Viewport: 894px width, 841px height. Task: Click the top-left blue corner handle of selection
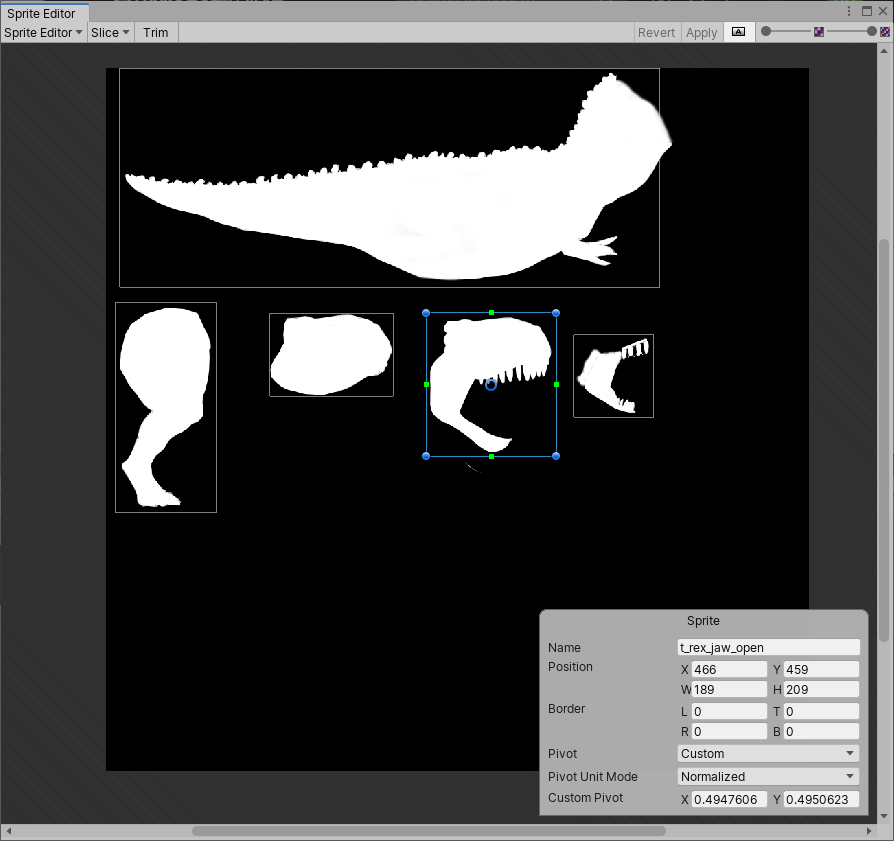coord(426,313)
